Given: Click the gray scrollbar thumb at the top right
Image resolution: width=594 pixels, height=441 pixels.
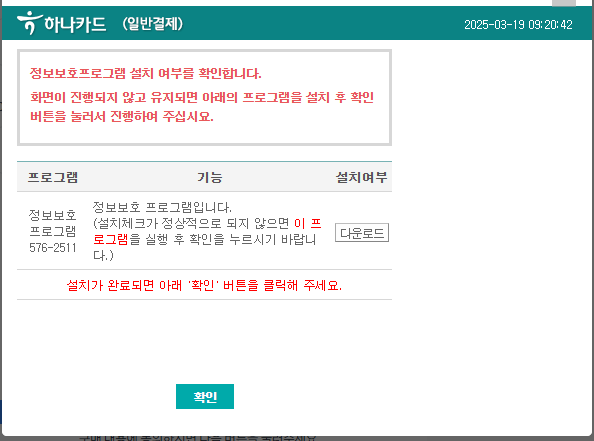Looking at the screenshot, I should (564, 3).
